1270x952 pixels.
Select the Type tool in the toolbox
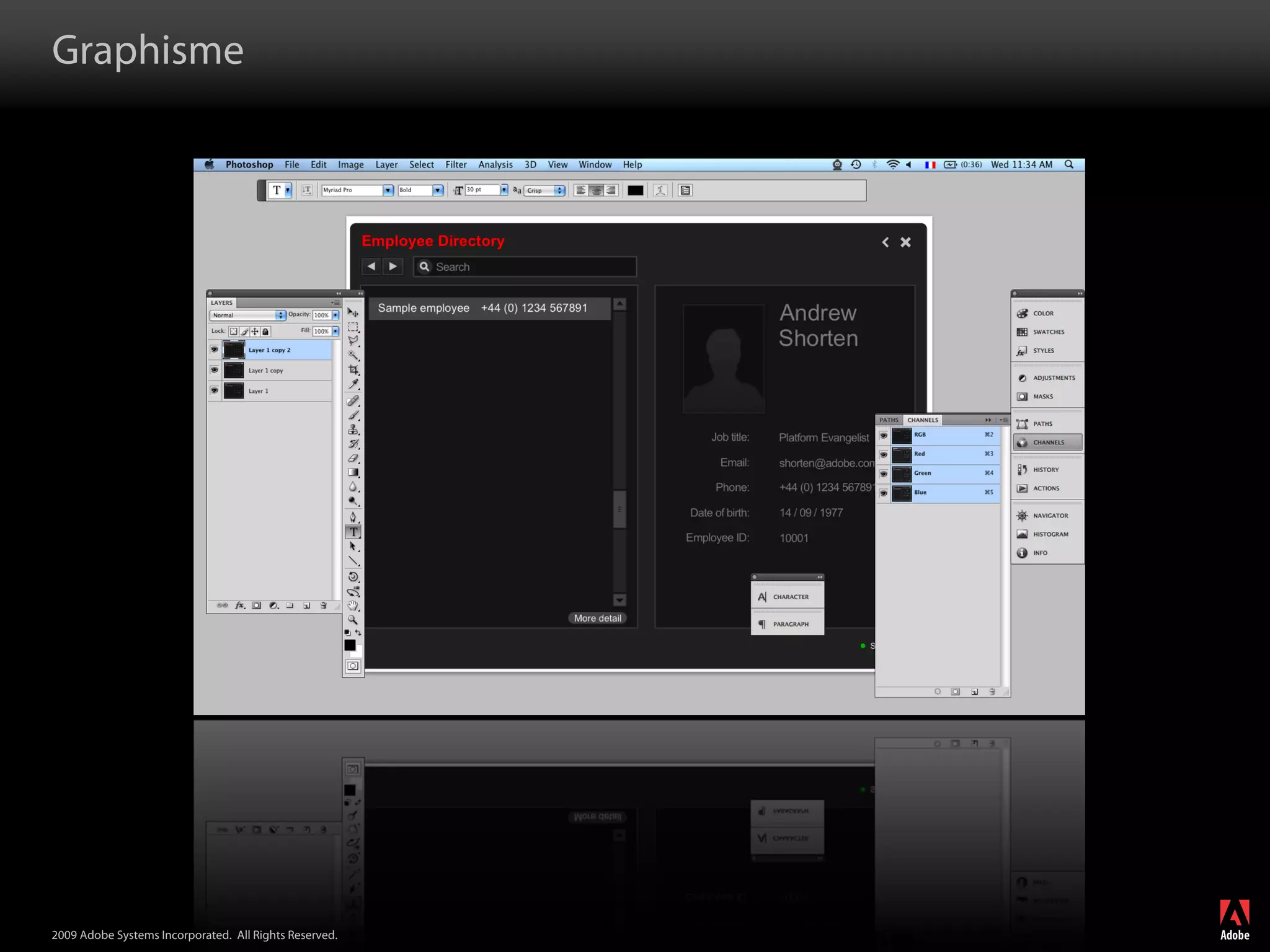pos(353,532)
